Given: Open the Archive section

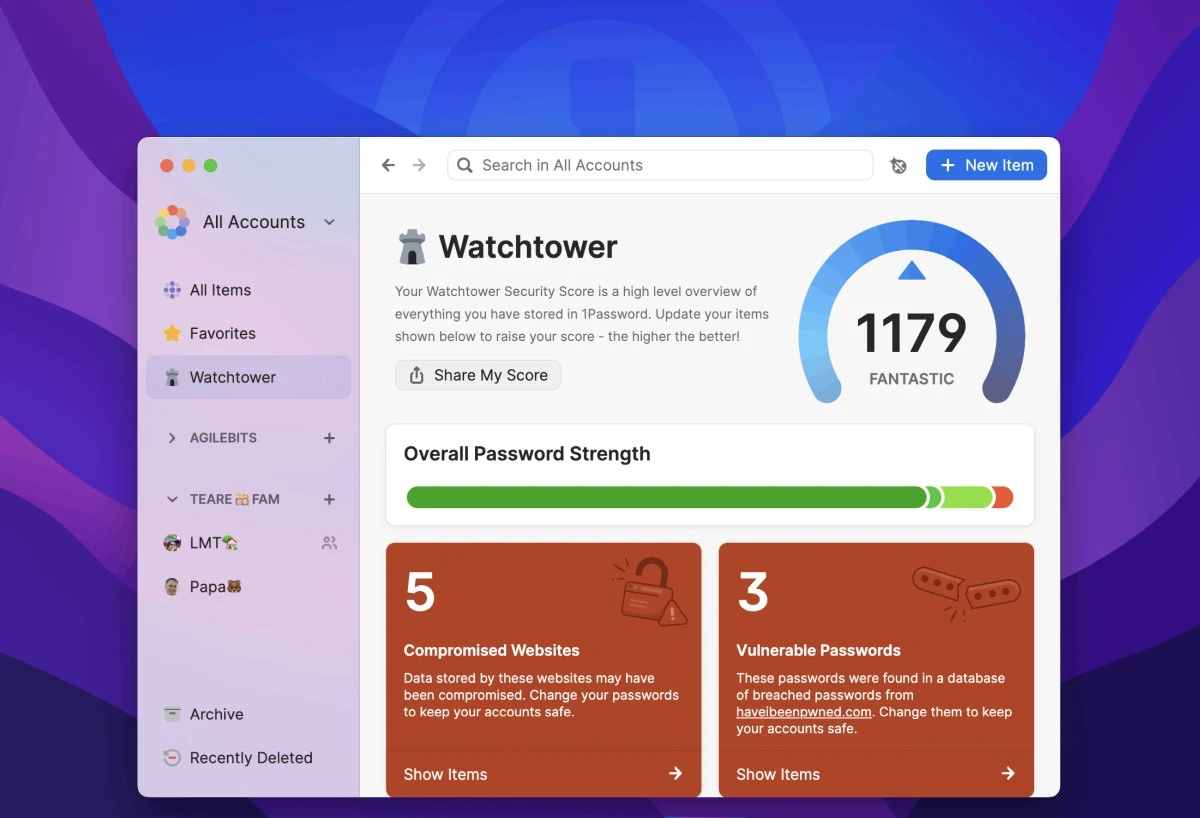Looking at the screenshot, I should pos(214,714).
